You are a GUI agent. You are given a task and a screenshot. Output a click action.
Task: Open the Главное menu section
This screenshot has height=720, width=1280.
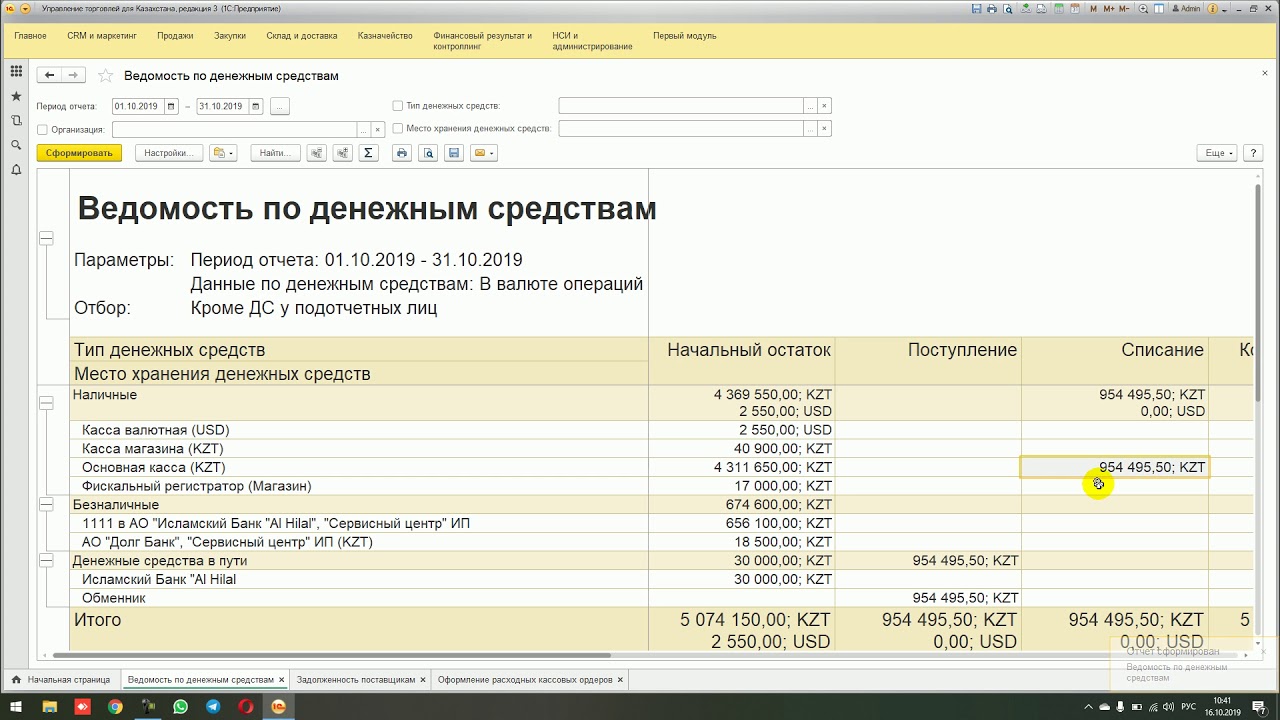pyautogui.click(x=30, y=36)
